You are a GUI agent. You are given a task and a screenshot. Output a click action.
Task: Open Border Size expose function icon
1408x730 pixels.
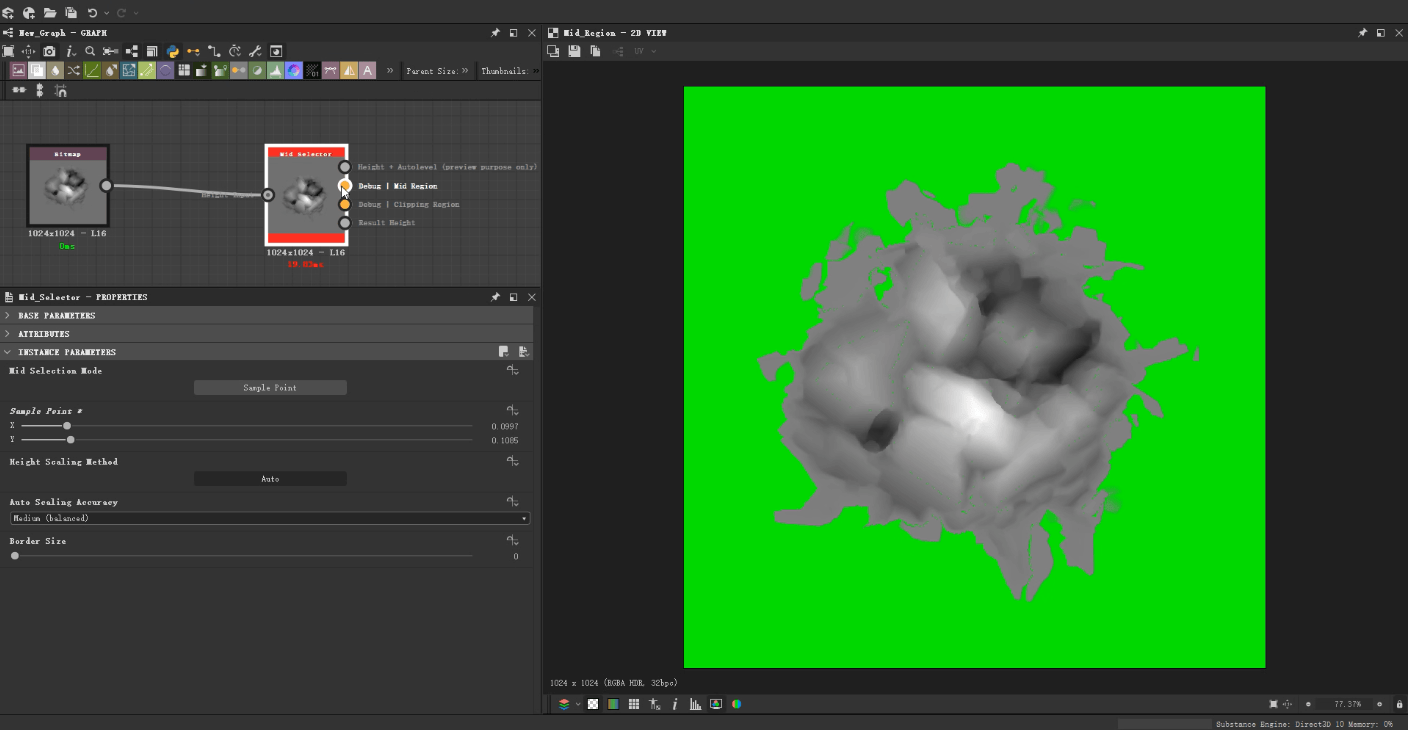(x=512, y=541)
